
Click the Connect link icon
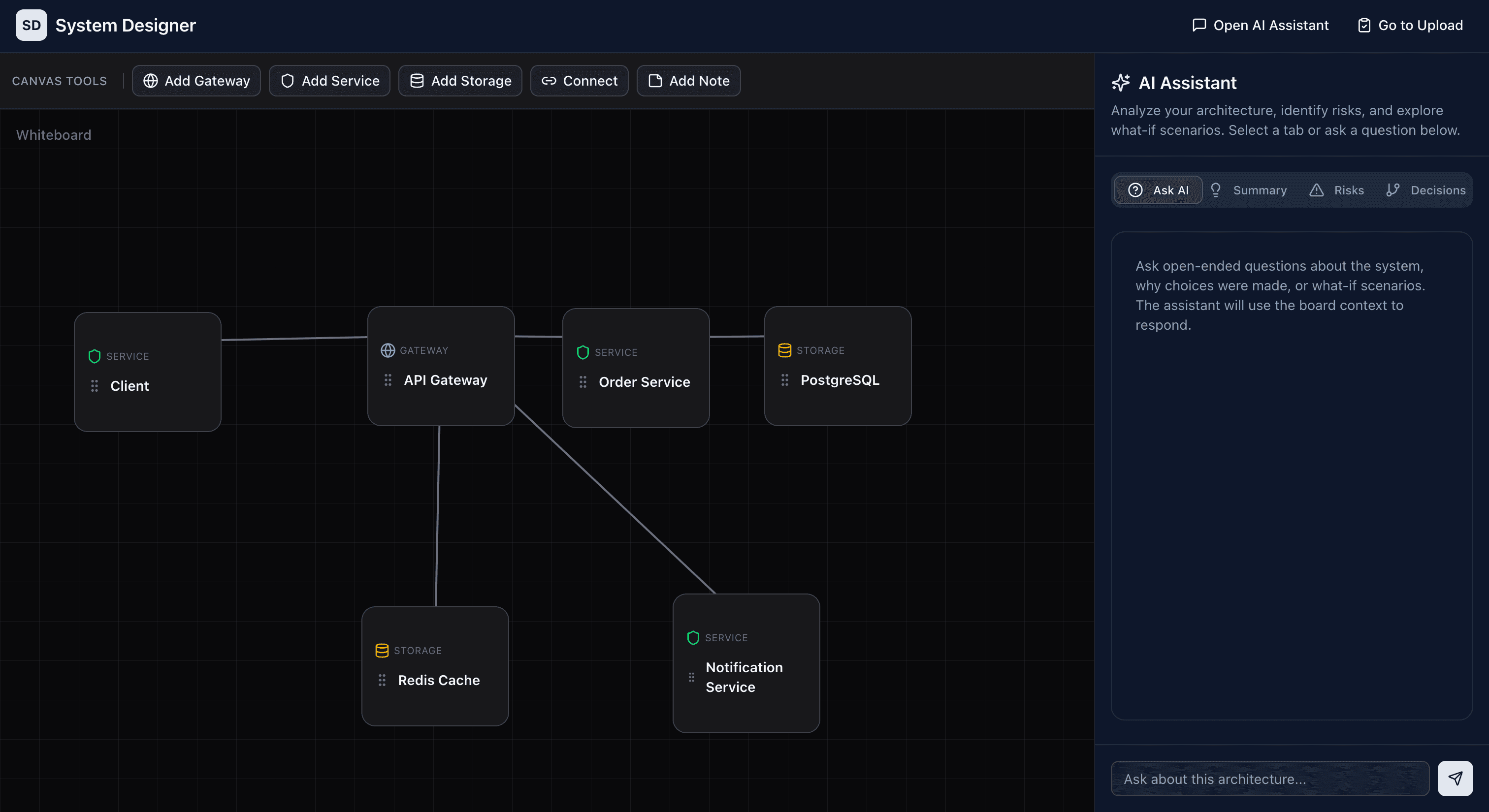[549, 81]
